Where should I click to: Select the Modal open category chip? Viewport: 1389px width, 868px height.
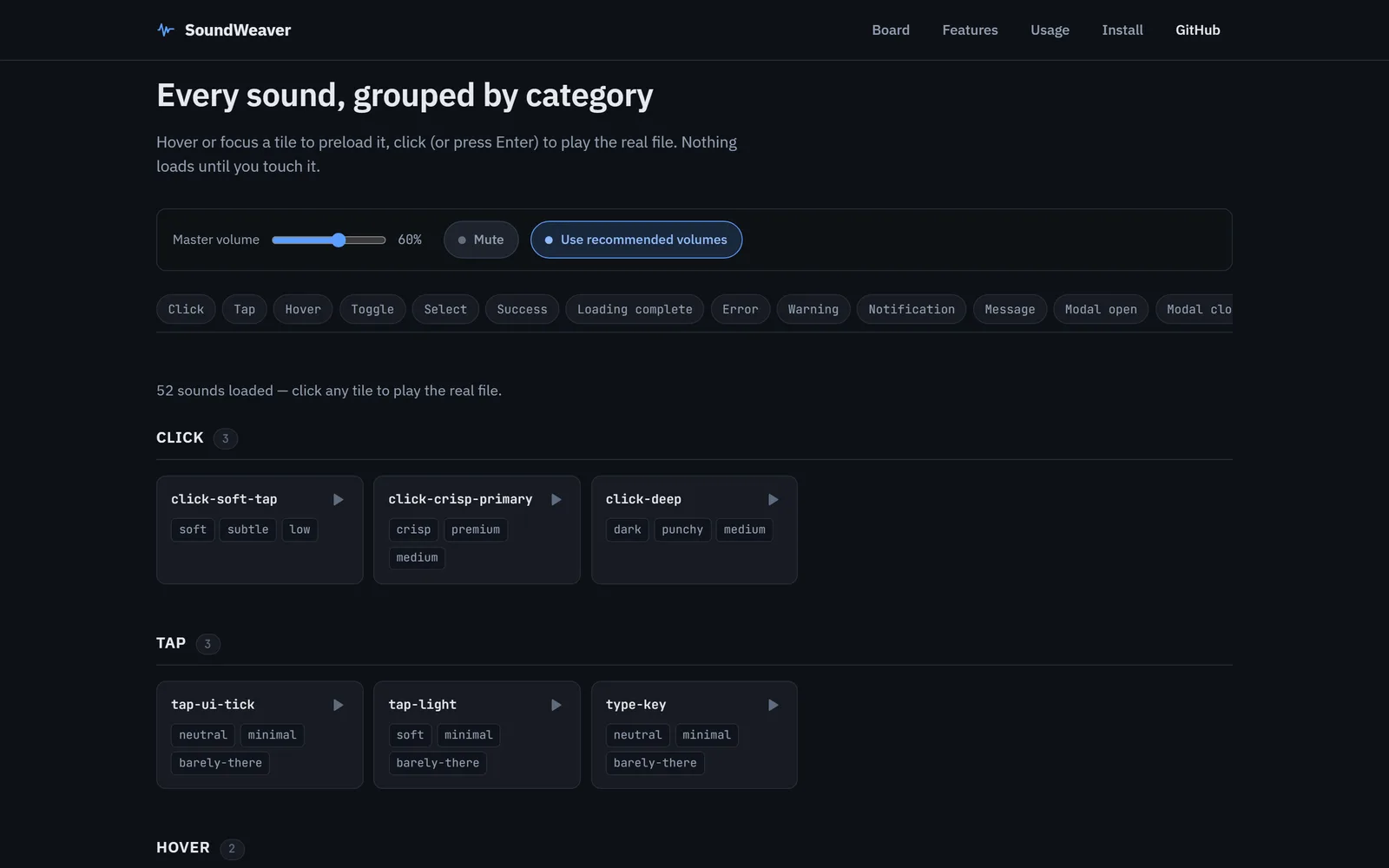tap(1101, 310)
